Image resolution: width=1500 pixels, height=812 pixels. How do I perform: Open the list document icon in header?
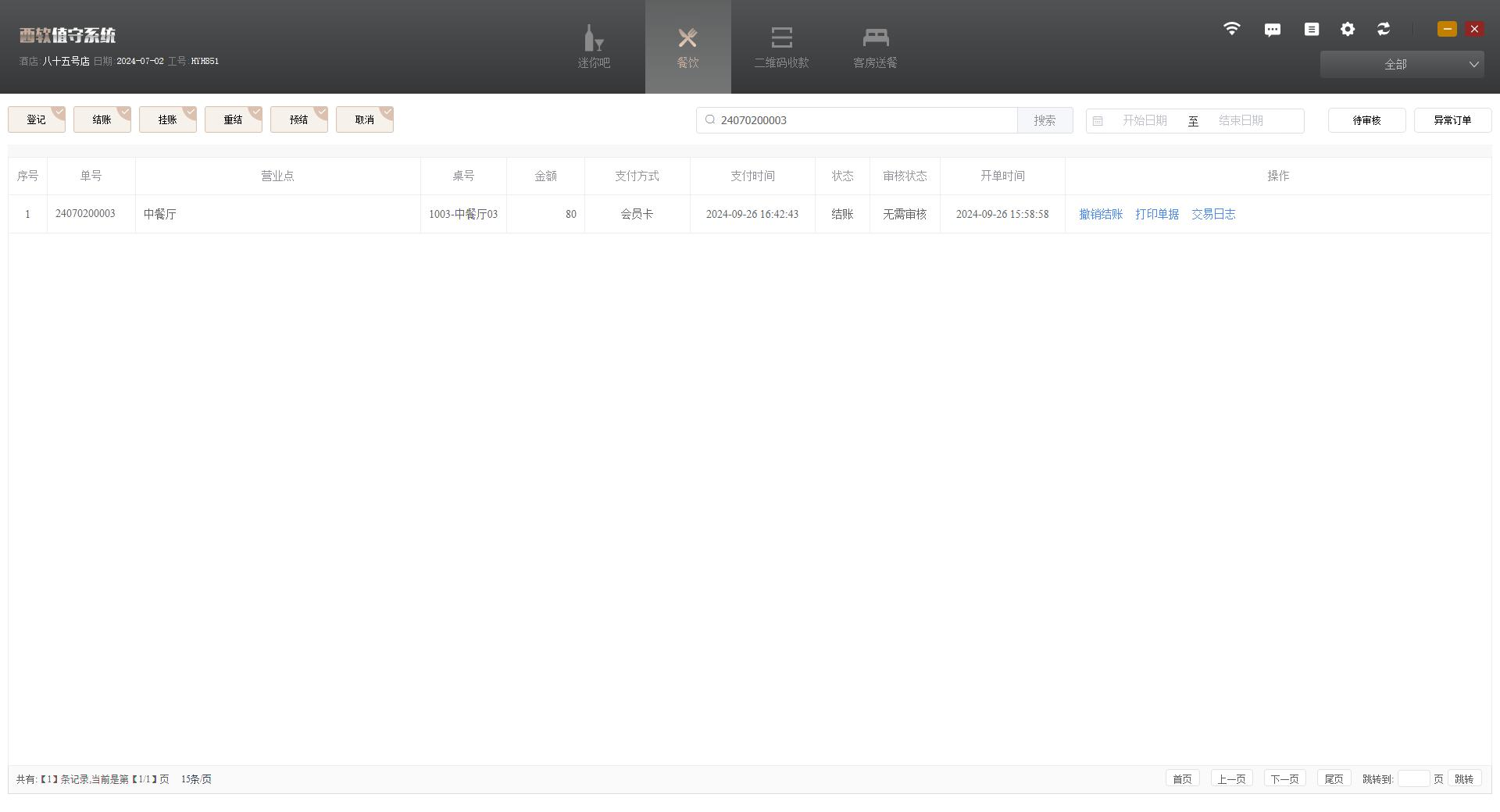point(1311,29)
